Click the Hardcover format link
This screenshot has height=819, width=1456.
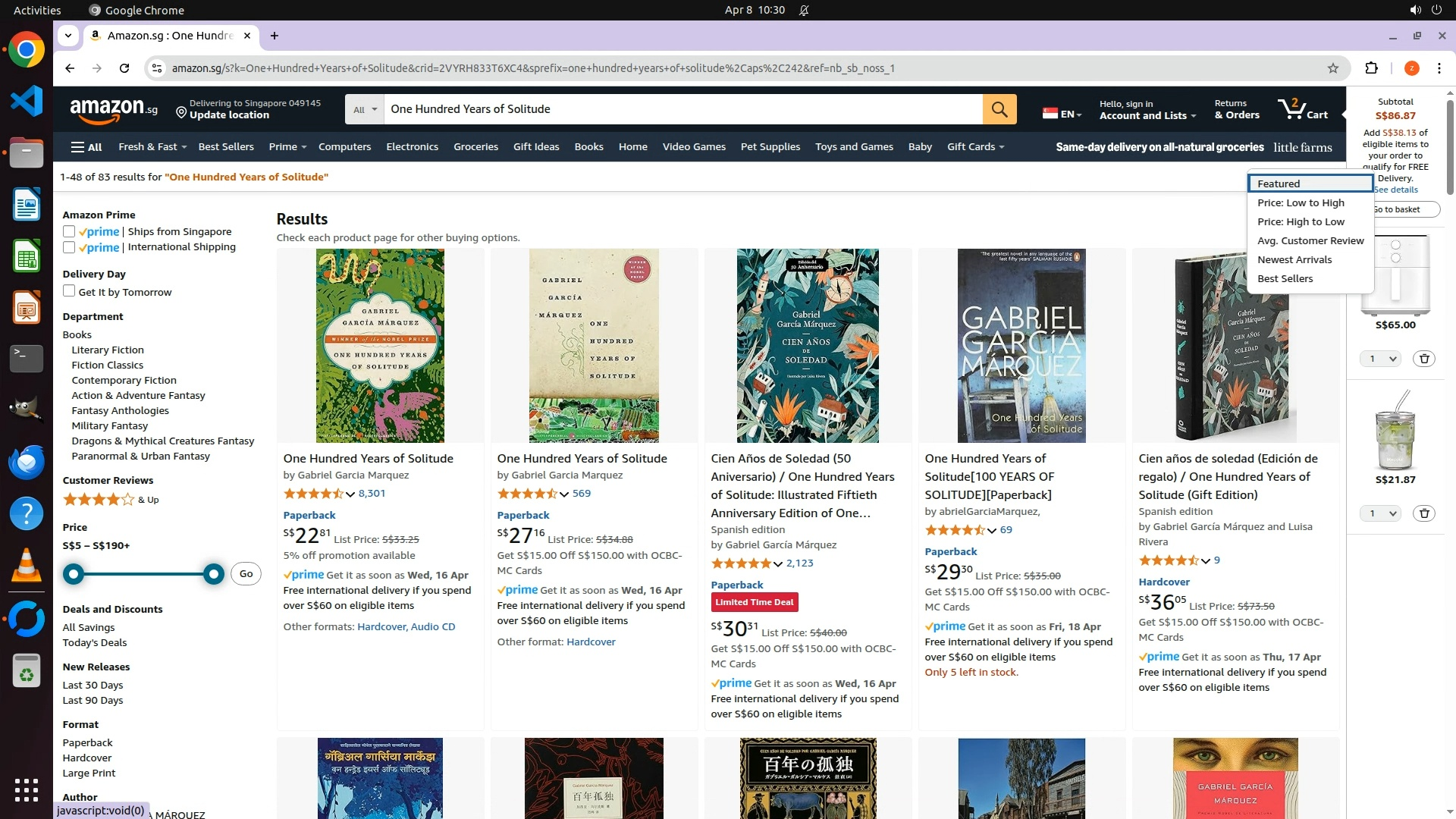pyautogui.click(x=86, y=758)
